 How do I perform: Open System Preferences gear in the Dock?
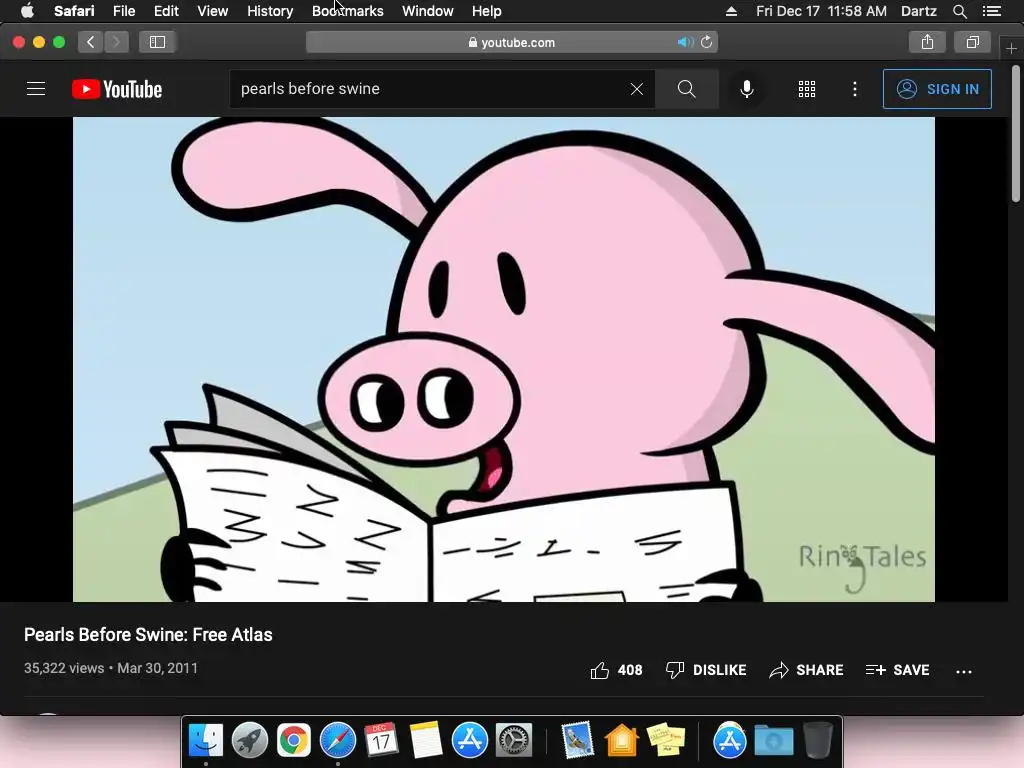coord(514,741)
